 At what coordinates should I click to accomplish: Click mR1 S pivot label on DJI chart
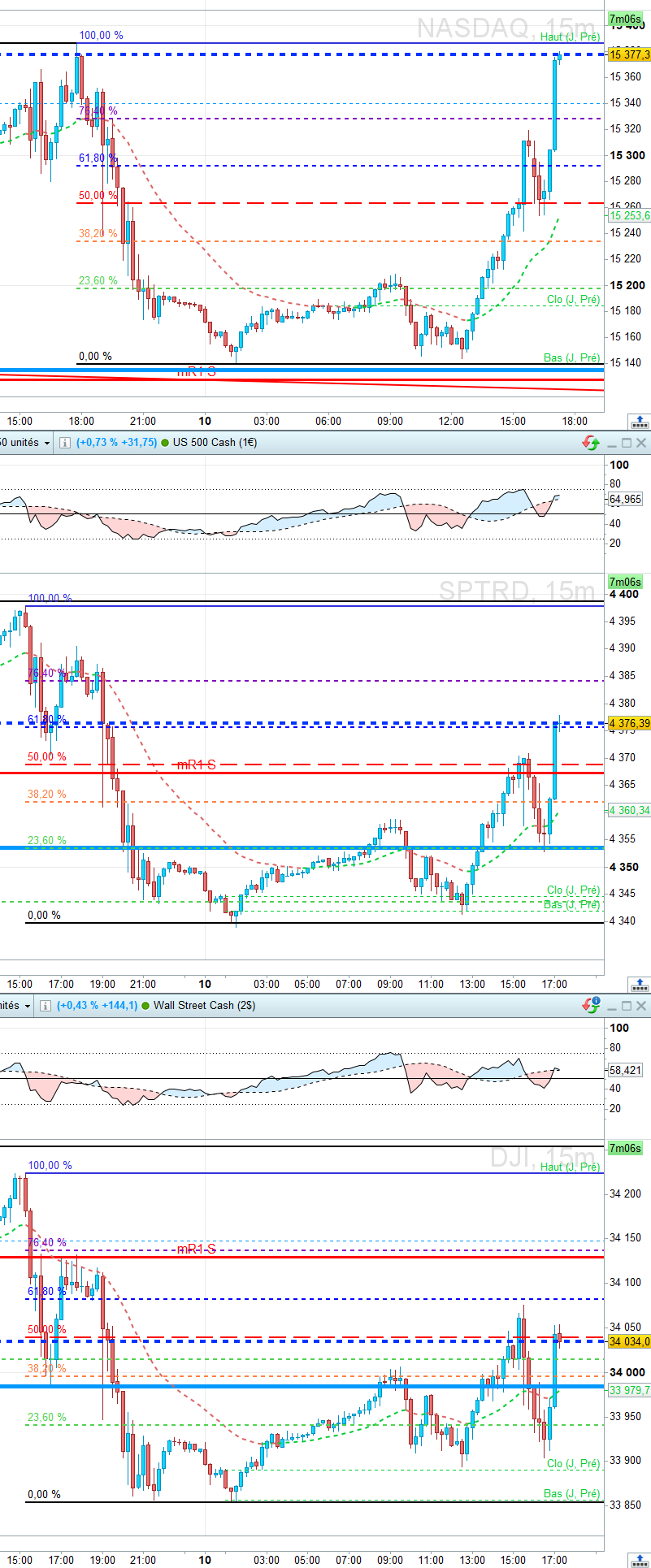coord(197,1249)
